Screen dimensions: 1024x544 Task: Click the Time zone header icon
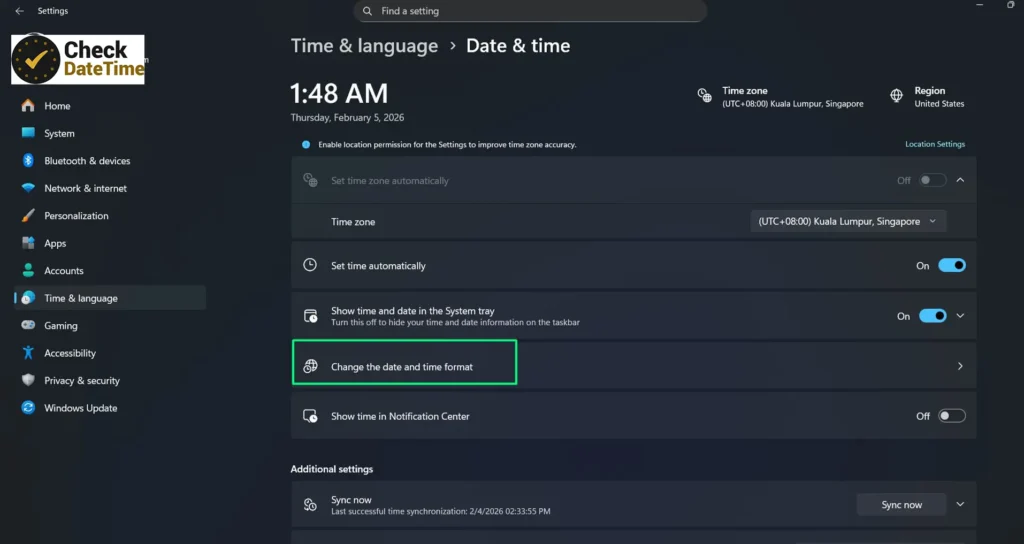[704, 96]
